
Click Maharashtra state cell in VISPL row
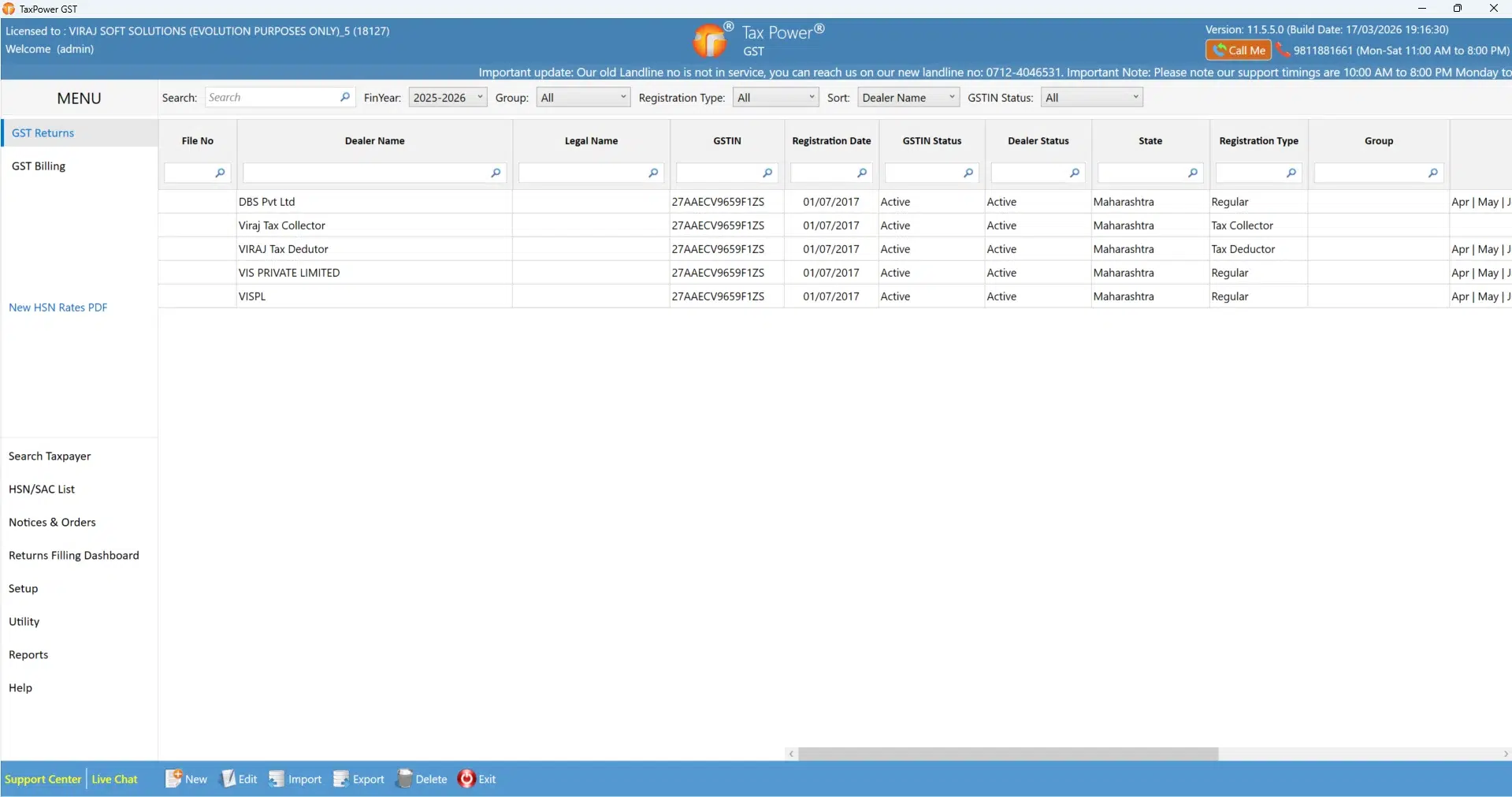pos(1150,296)
